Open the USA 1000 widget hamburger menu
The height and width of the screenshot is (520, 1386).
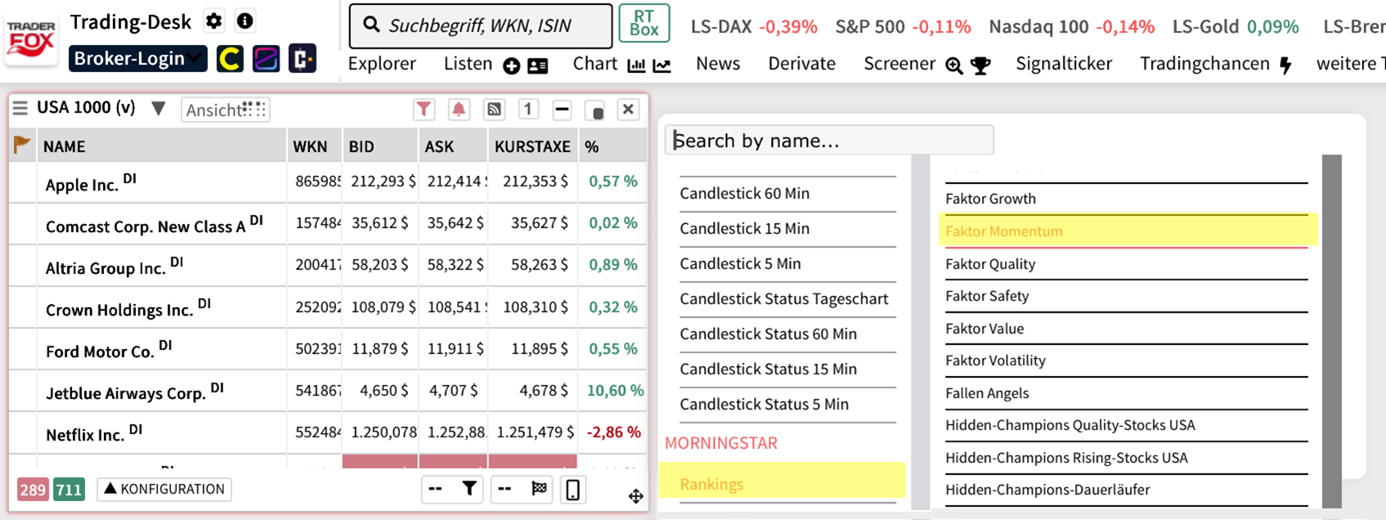coord(20,109)
